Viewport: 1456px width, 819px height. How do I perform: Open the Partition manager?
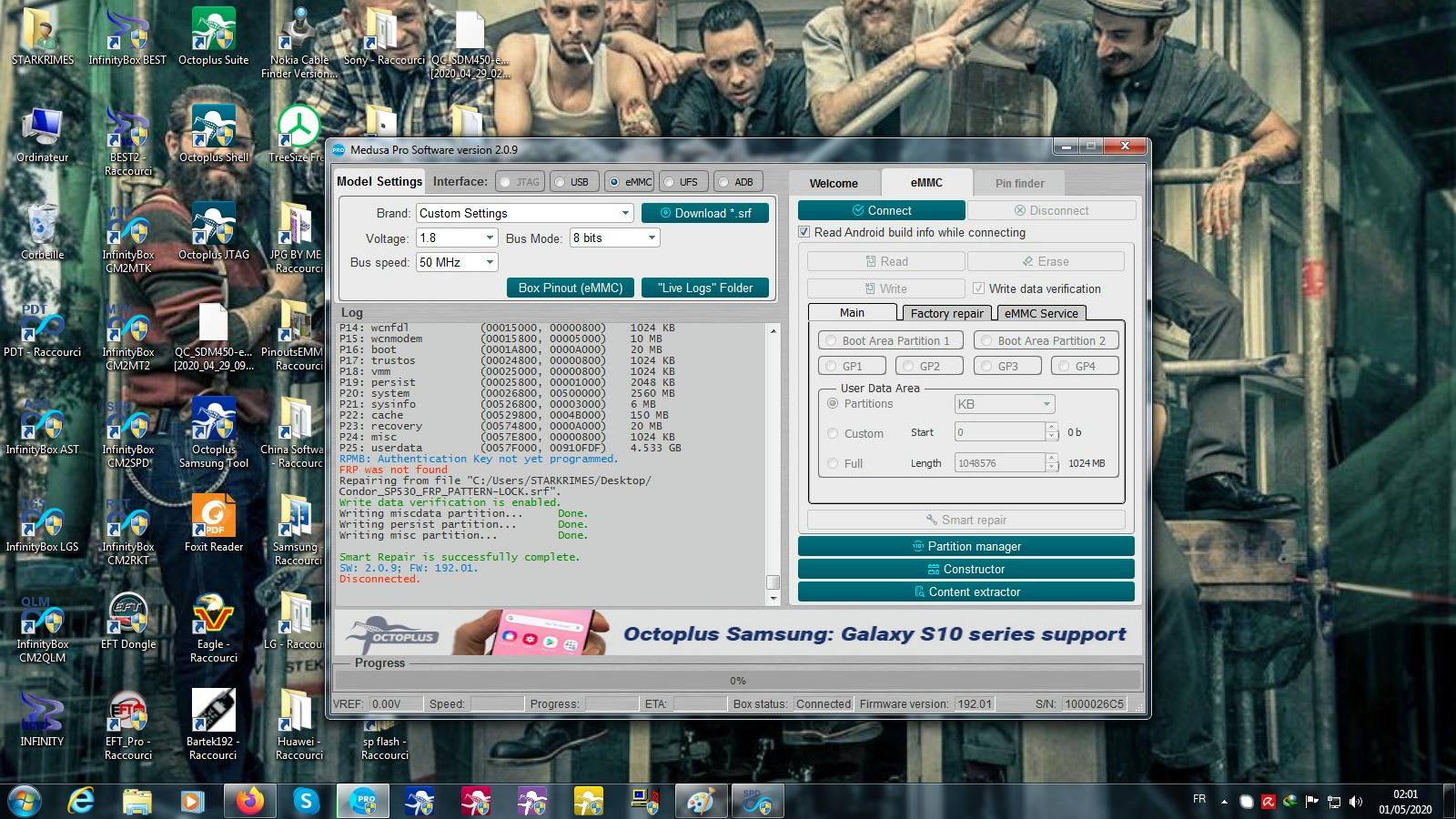tap(966, 545)
